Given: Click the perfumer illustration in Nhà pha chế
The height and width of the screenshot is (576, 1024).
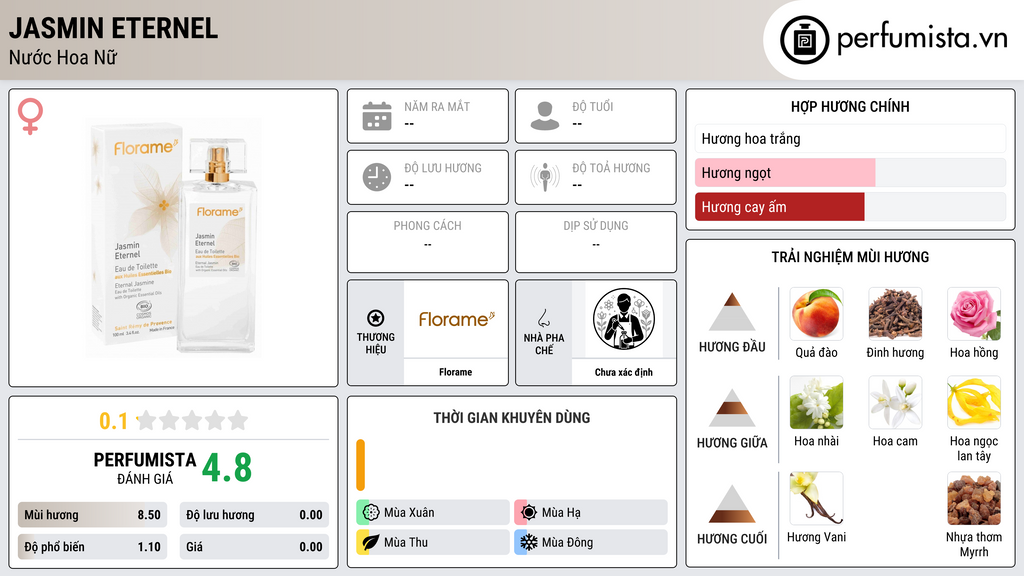Looking at the screenshot, I should tap(624, 319).
